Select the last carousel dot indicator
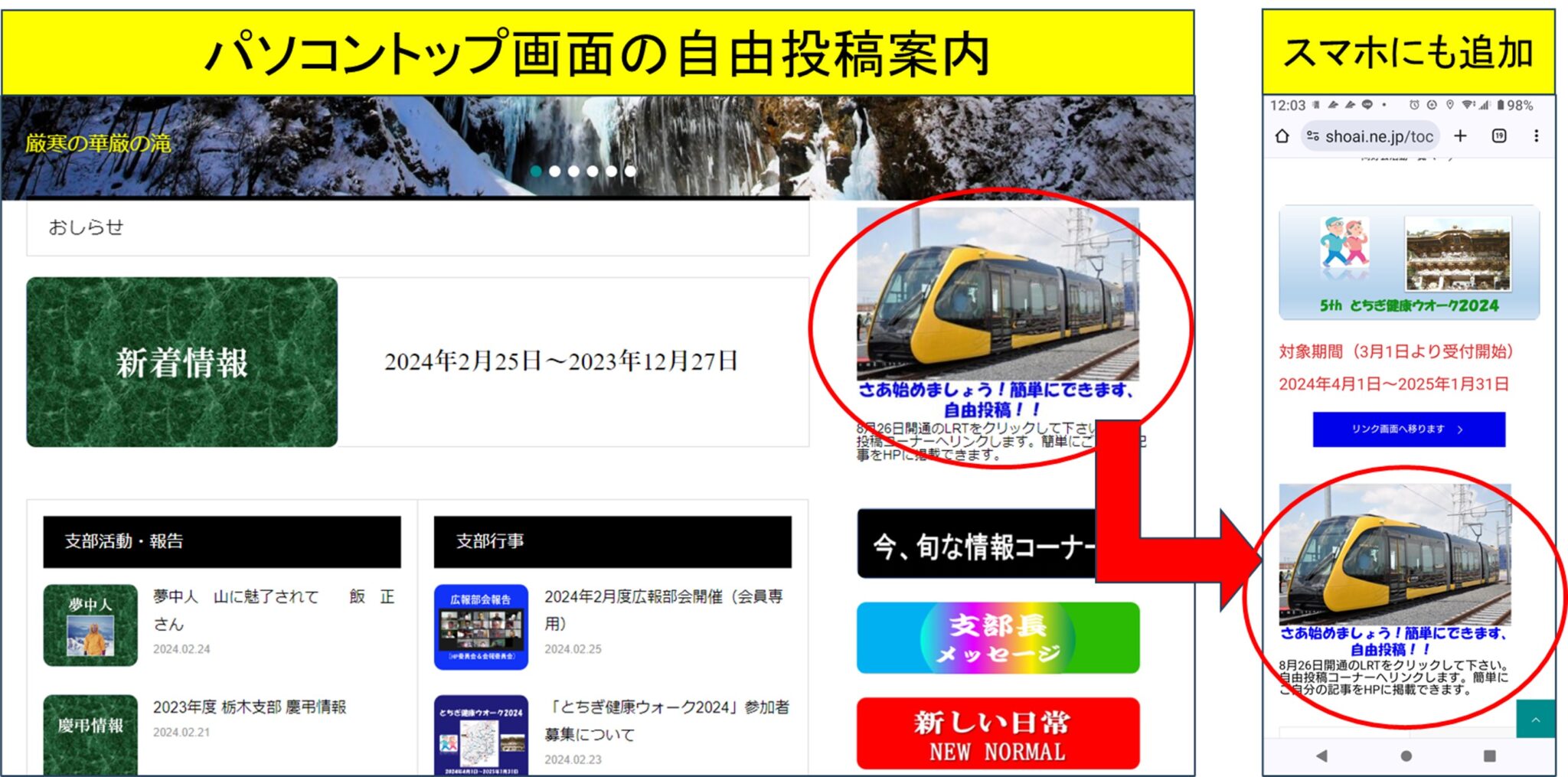Screen dimensions: 1568x777 click(630, 171)
